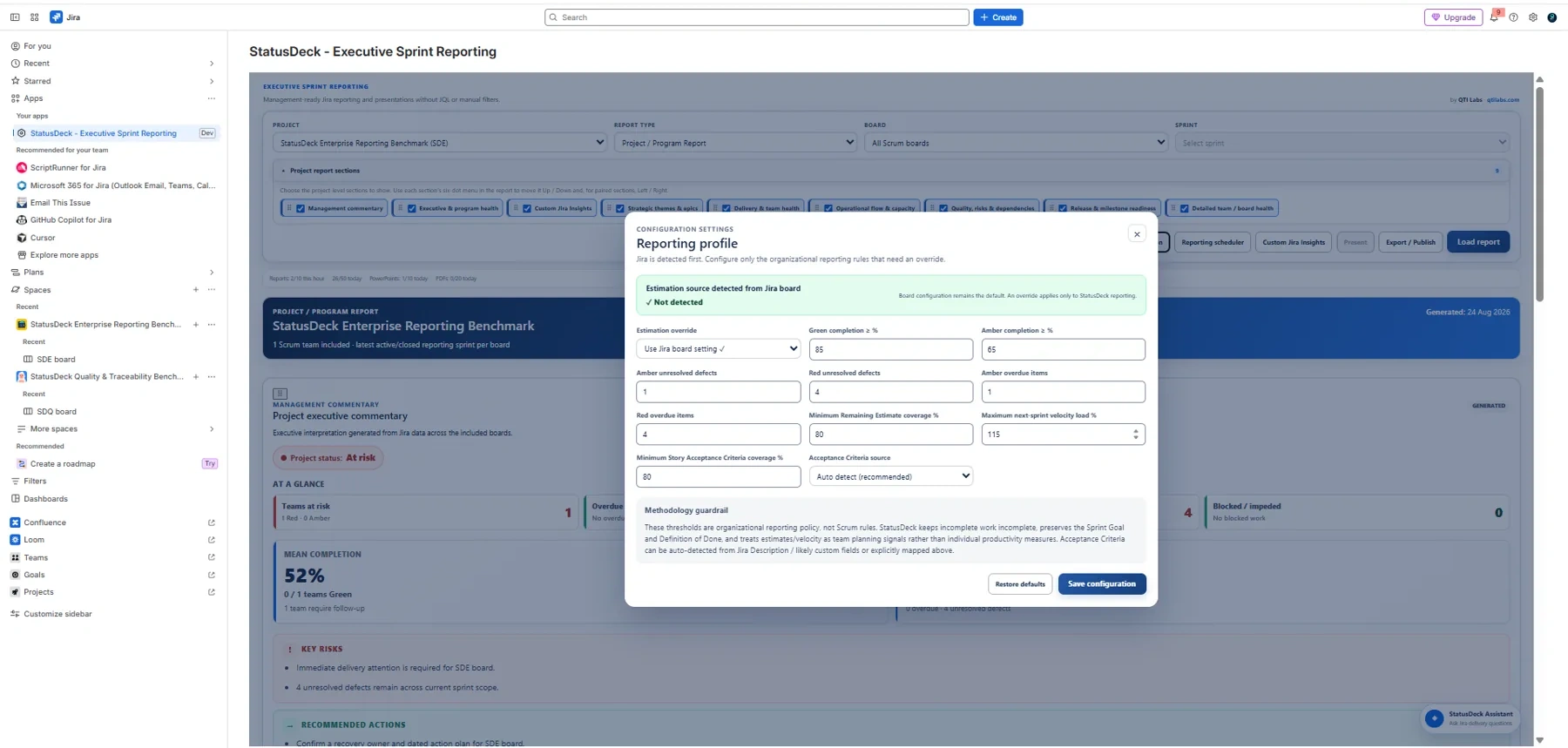Toggle Detailed team / board health checkbox
This screenshot has width=1568, height=748.
(x=1185, y=209)
